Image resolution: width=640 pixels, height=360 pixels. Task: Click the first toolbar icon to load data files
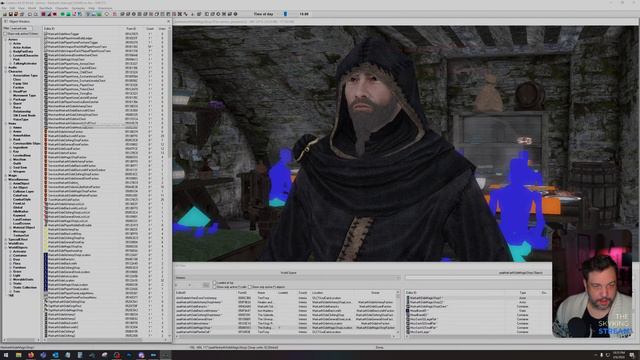click(x=5, y=14)
